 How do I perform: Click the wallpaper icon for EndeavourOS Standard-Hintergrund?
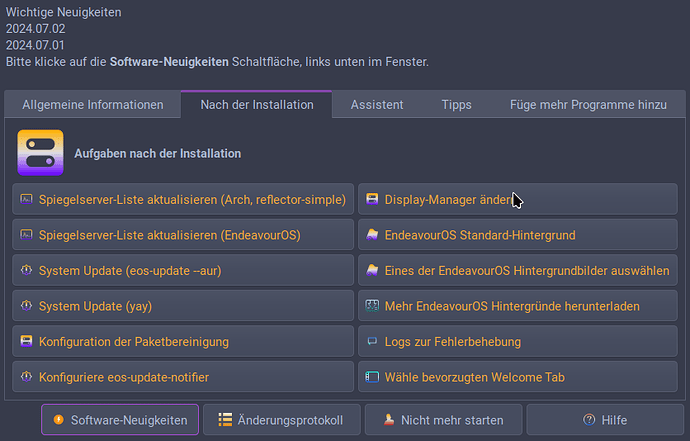click(x=372, y=235)
